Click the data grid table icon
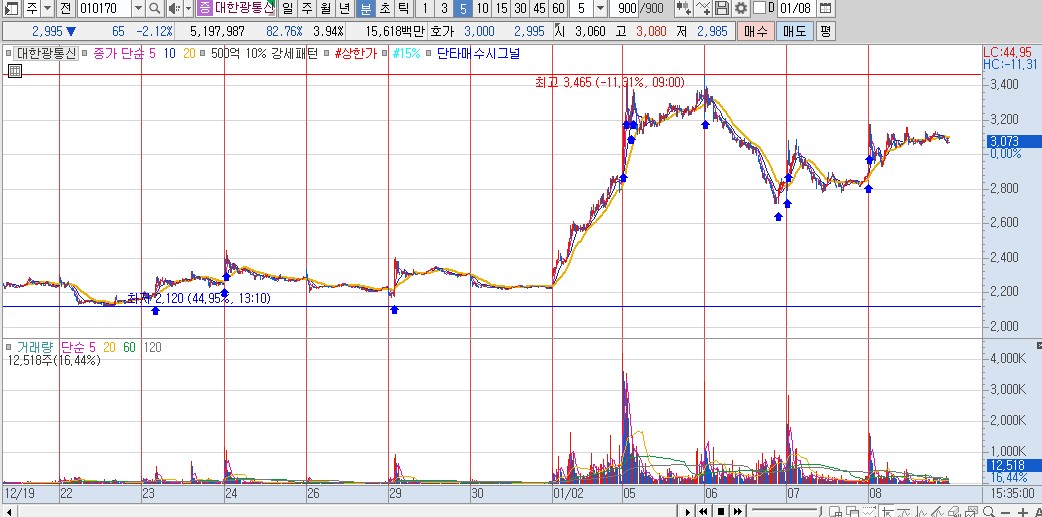 (x=14, y=70)
